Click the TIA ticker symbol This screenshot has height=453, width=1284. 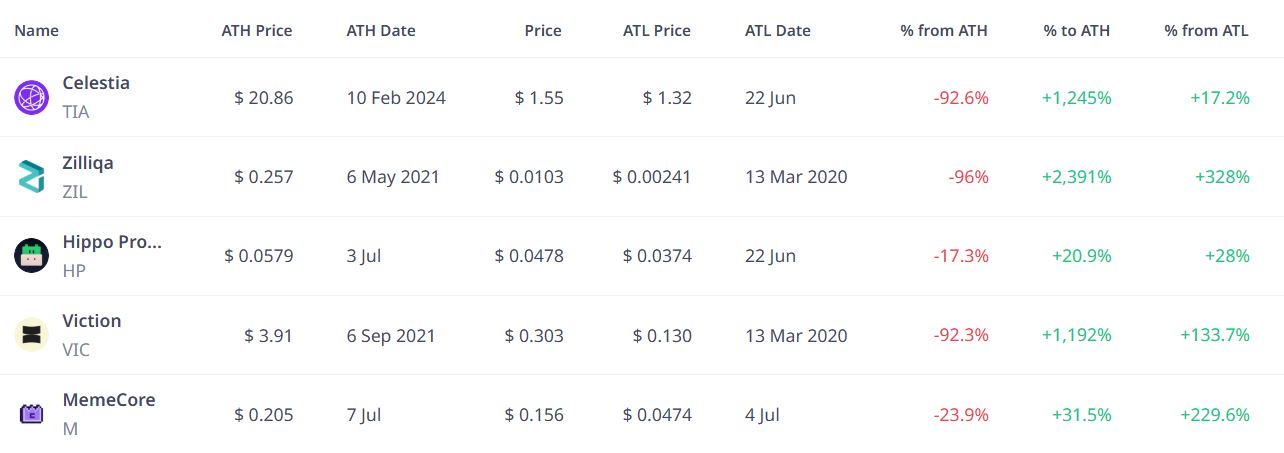pyautogui.click(x=76, y=112)
